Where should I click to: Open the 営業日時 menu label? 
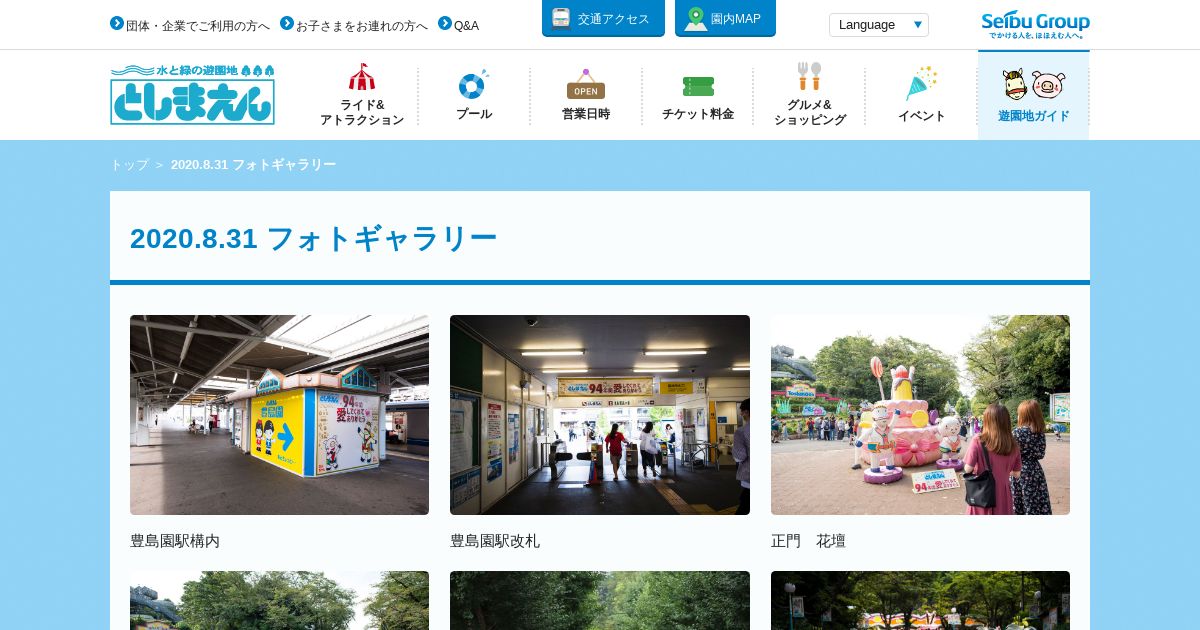[x=586, y=114]
